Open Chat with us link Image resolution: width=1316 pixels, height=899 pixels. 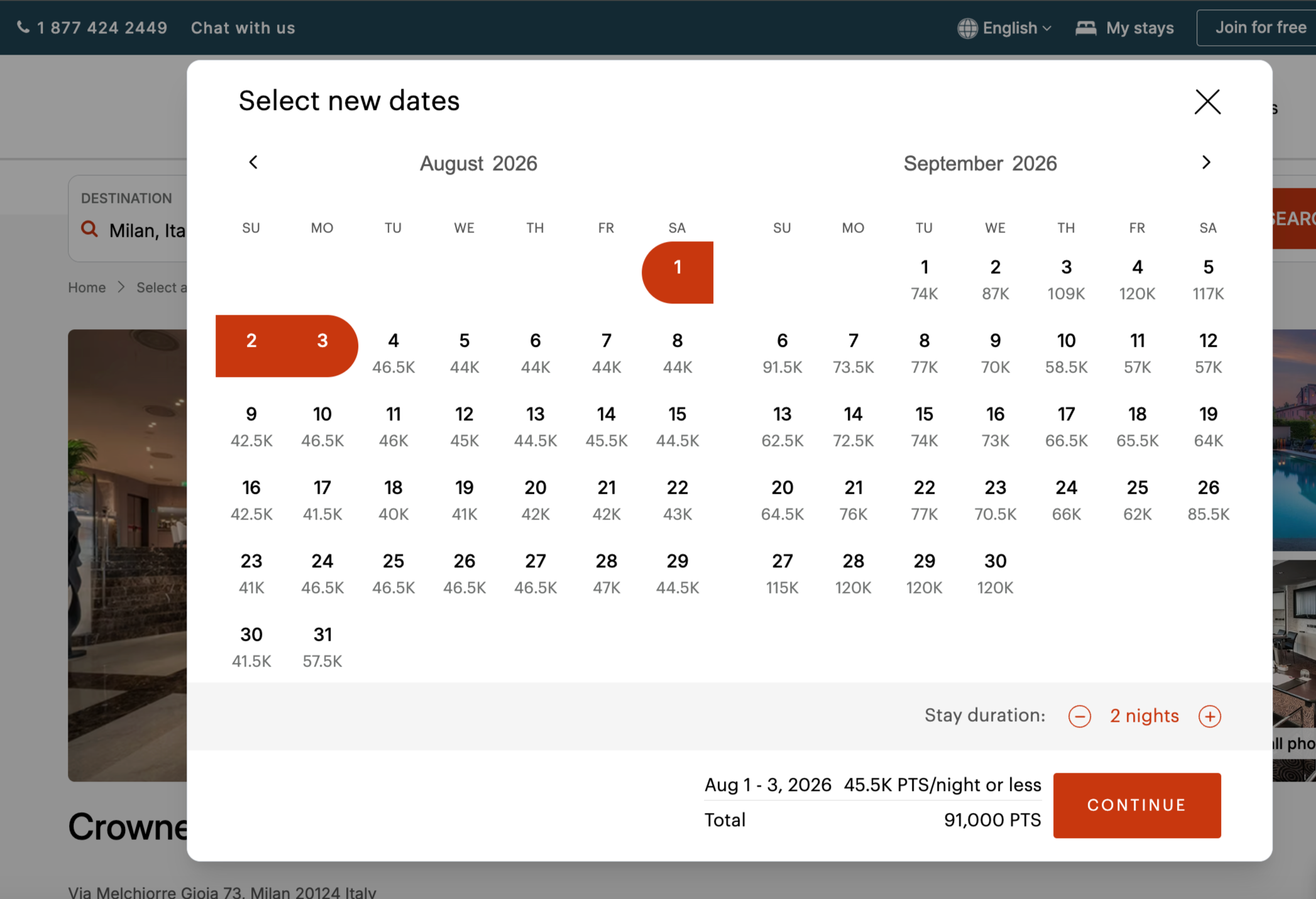[243, 28]
